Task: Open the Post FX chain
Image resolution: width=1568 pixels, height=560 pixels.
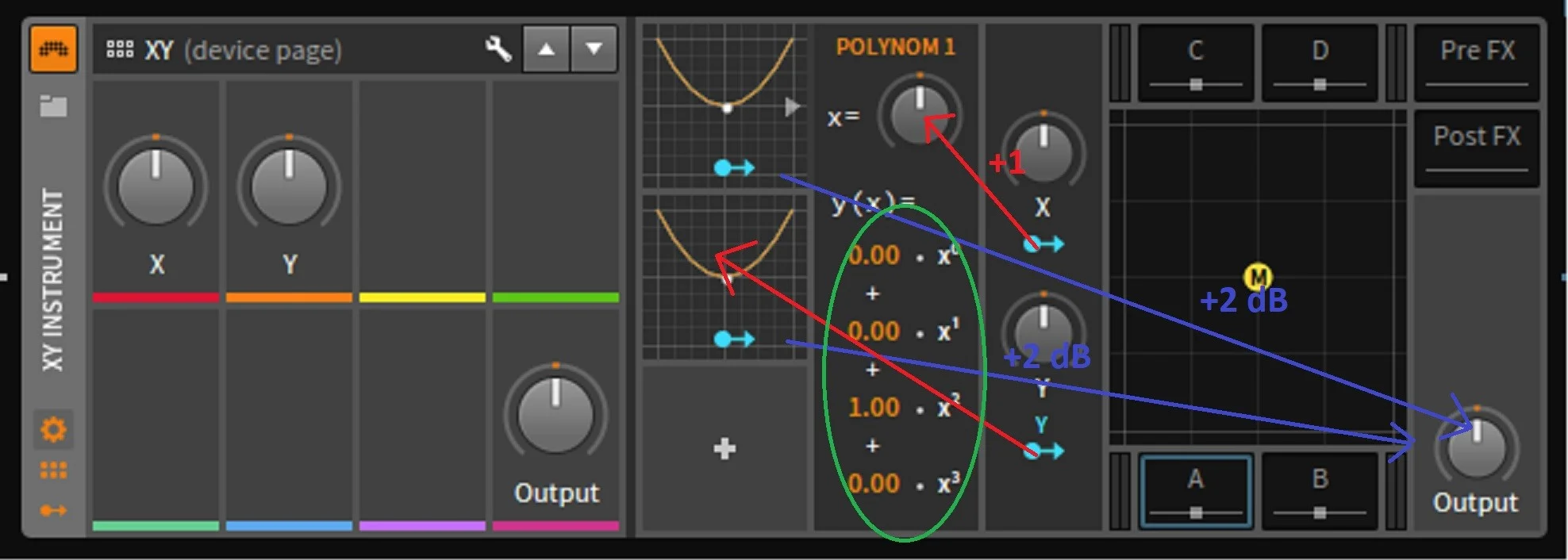Action: 1477,148
